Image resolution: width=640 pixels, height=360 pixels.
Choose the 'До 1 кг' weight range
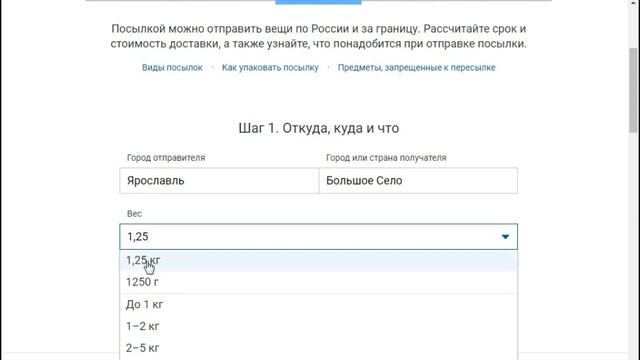[318, 304]
